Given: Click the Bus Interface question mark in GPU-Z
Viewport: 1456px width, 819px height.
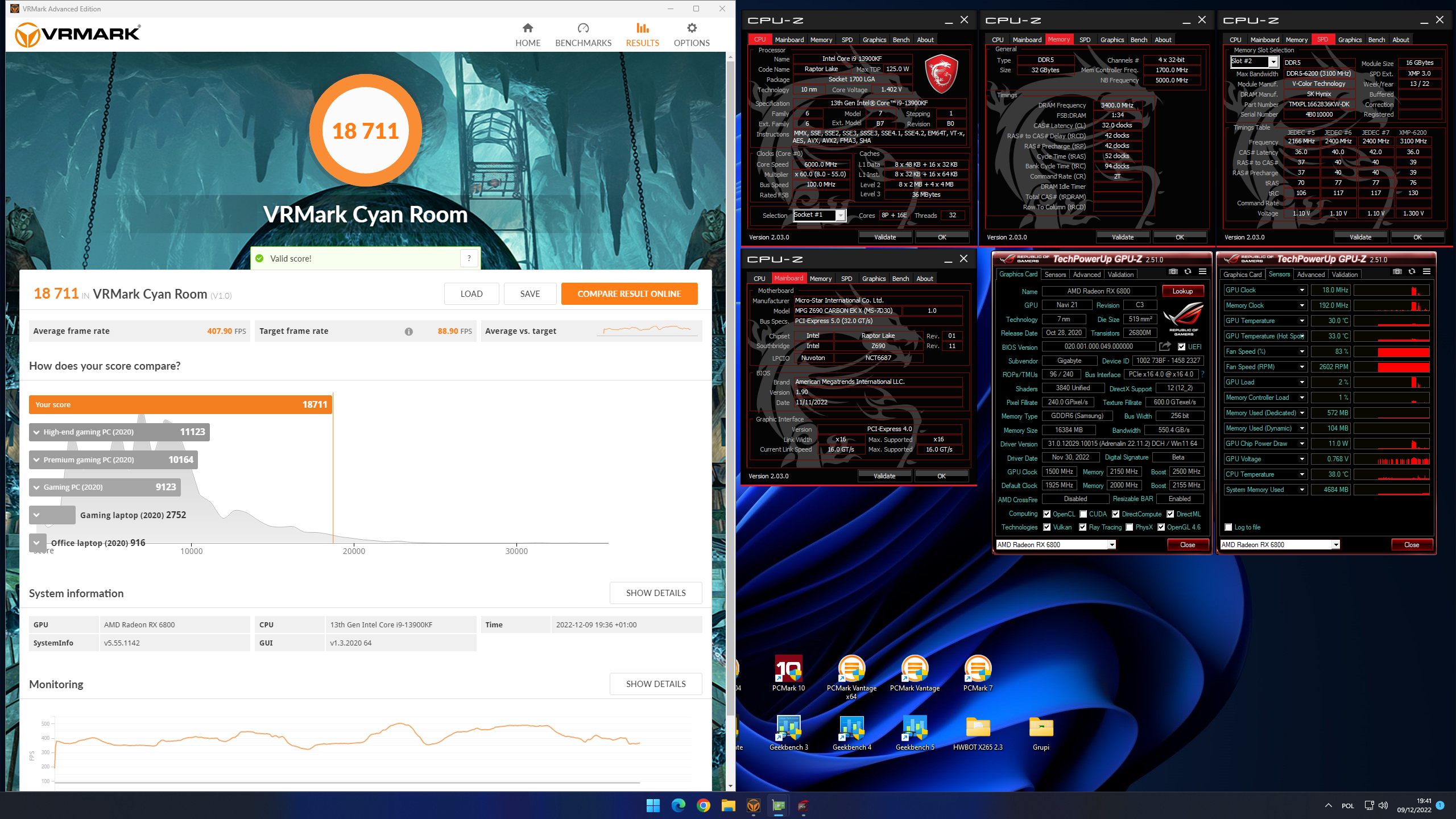Looking at the screenshot, I should click(1202, 374).
